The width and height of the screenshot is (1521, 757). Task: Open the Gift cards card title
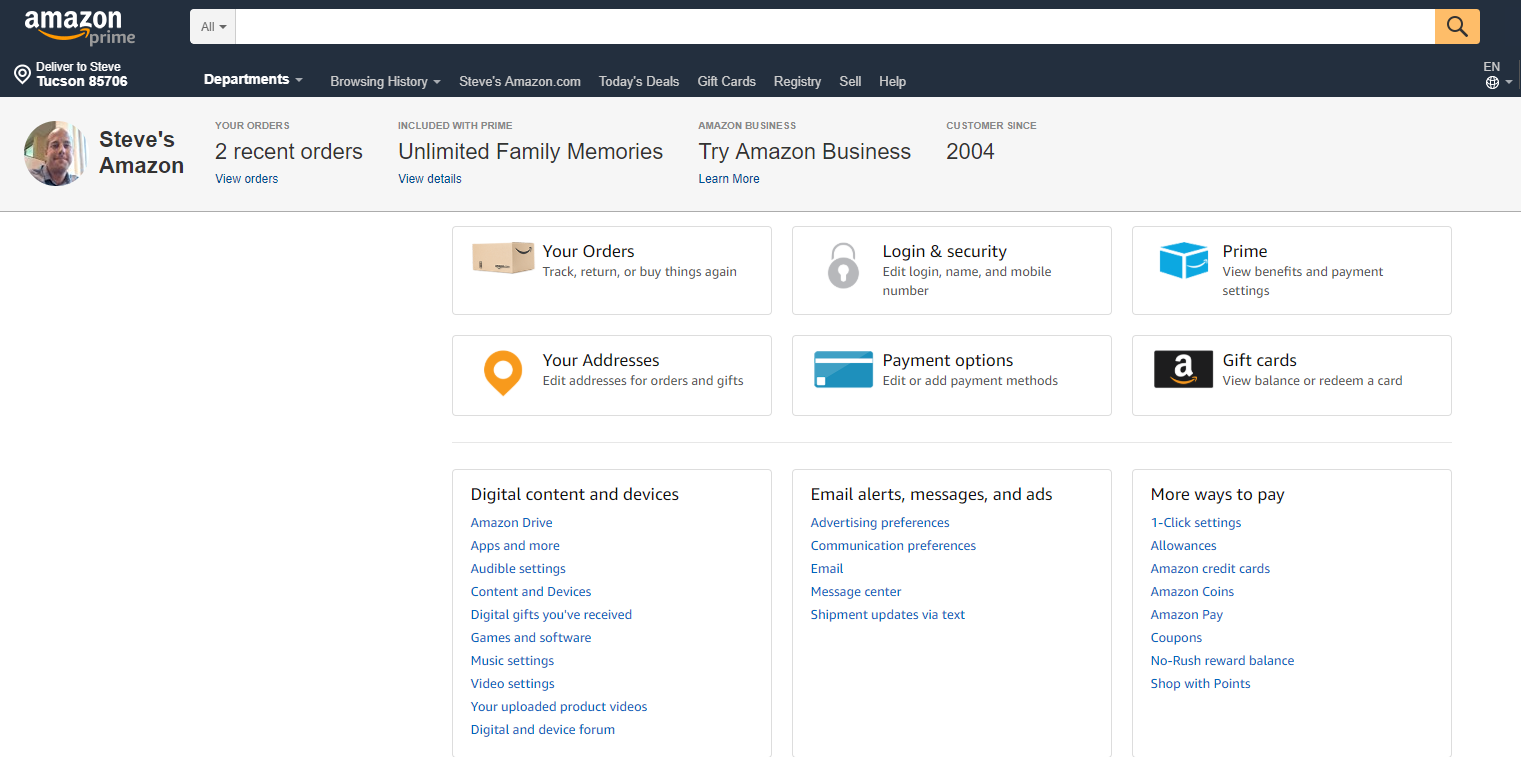point(1260,361)
